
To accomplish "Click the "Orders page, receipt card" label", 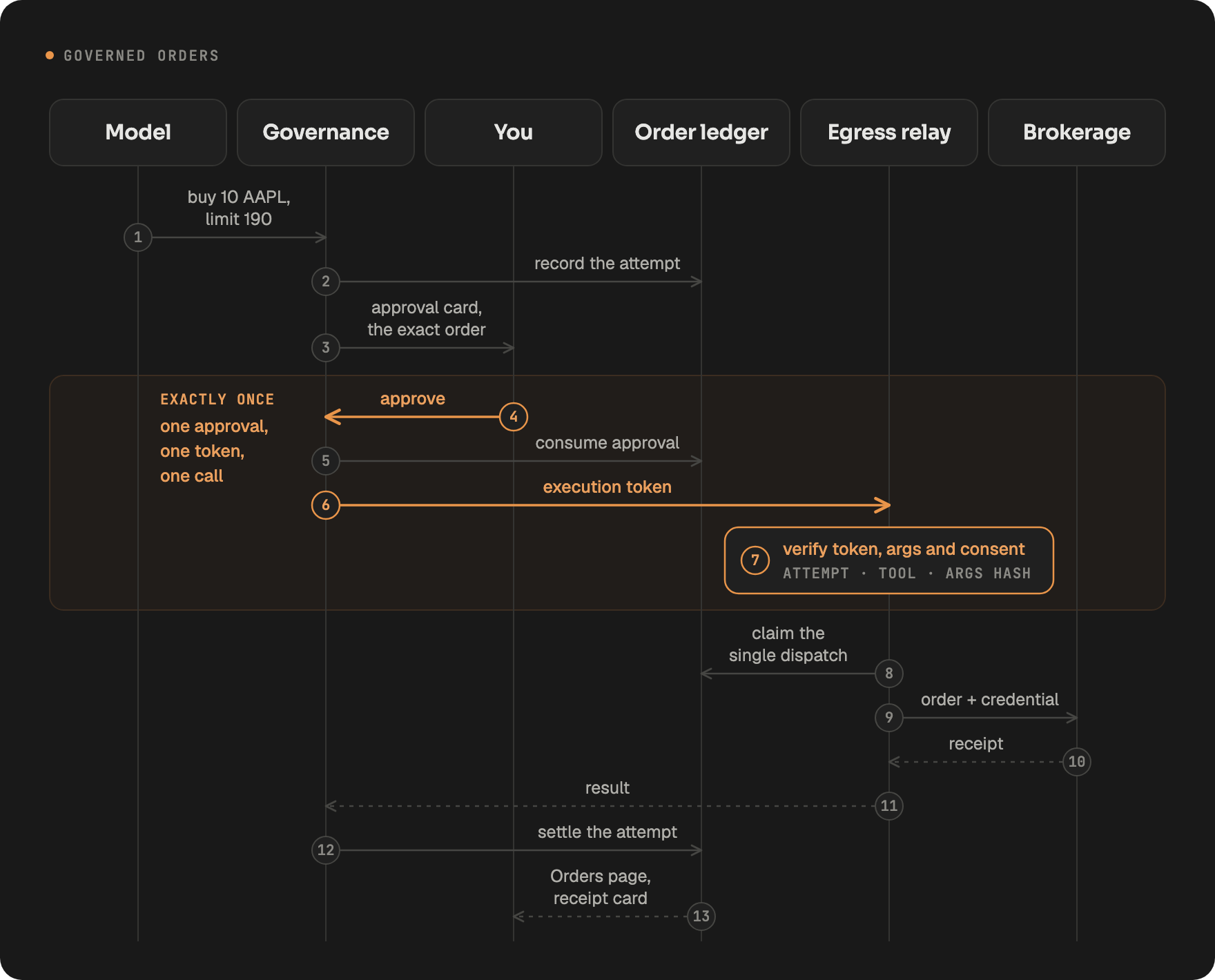I will click(601, 887).
